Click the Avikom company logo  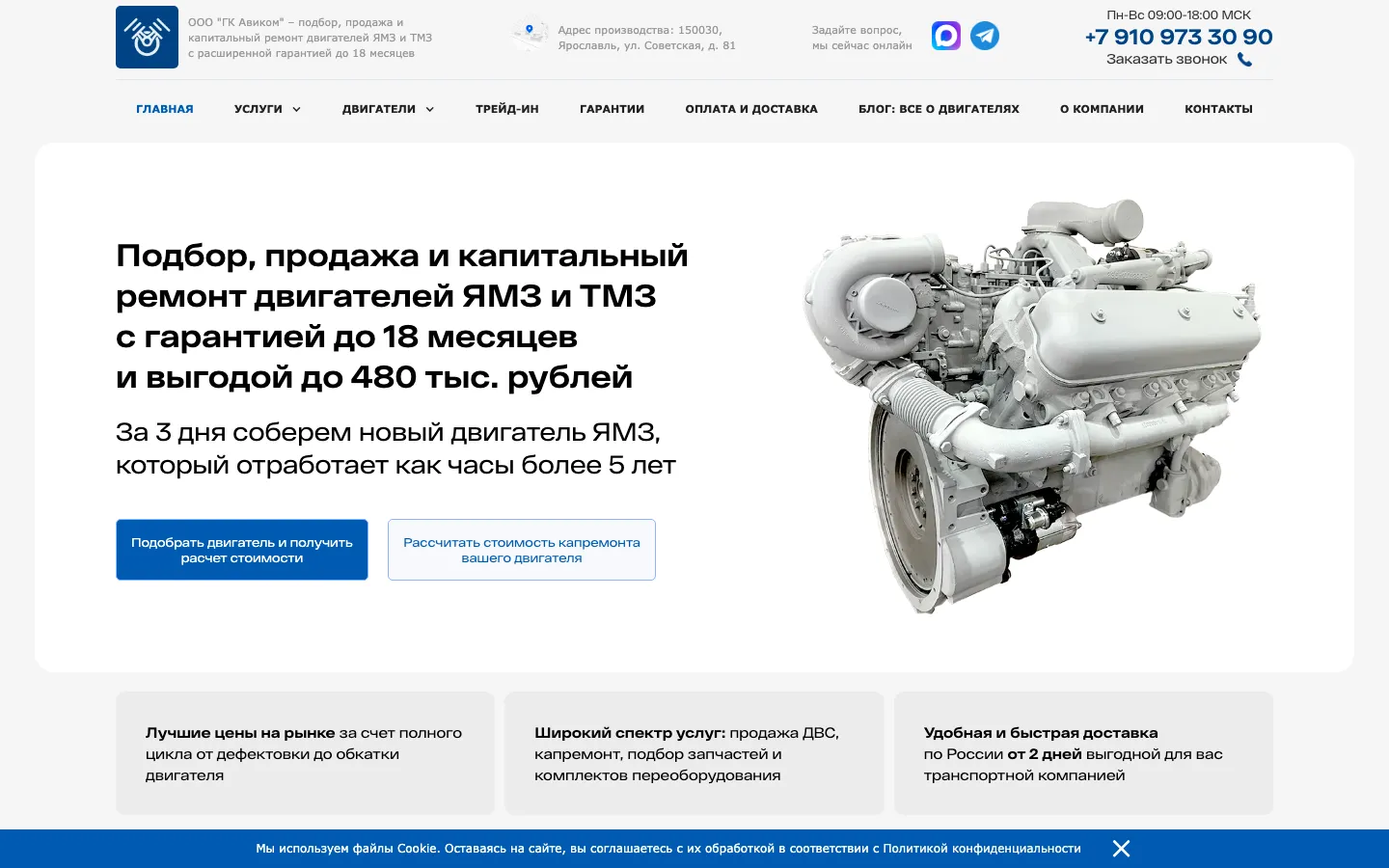click(147, 37)
